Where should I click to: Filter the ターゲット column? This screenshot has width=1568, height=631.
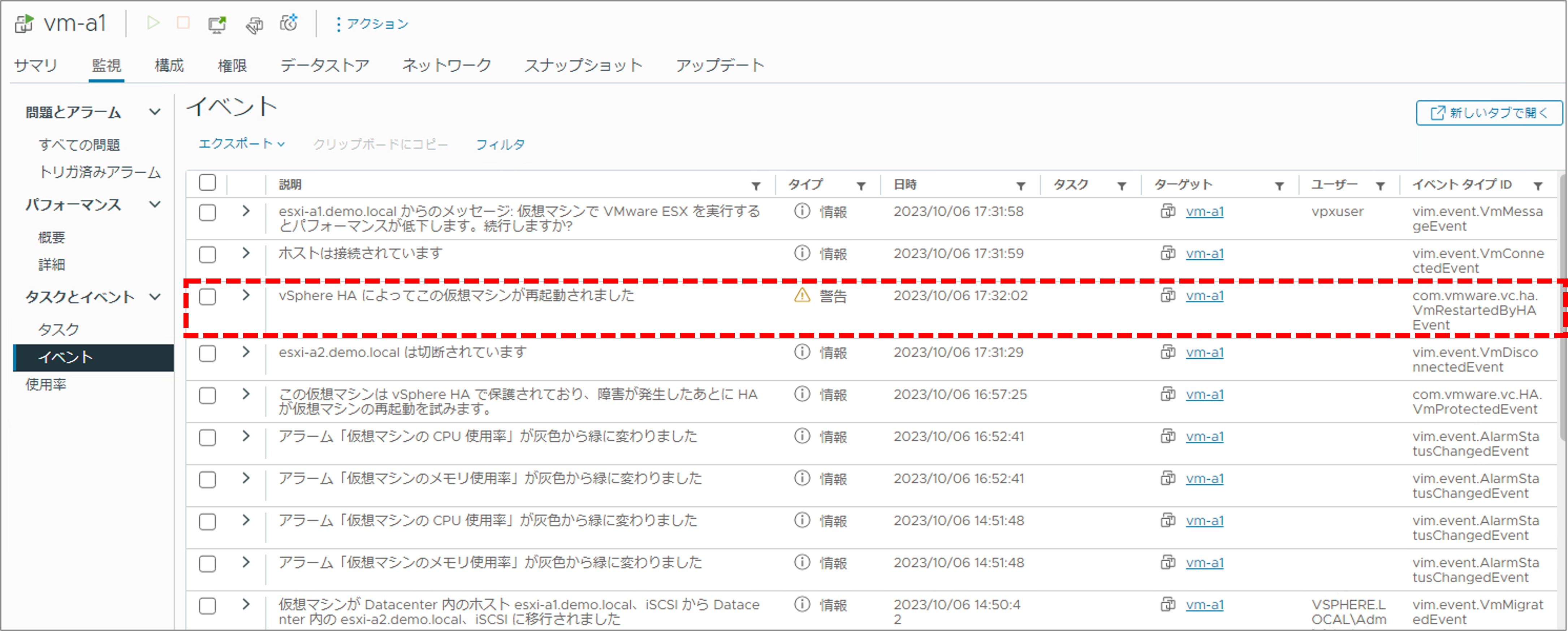pyautogui.click(x=1279, y=186)
